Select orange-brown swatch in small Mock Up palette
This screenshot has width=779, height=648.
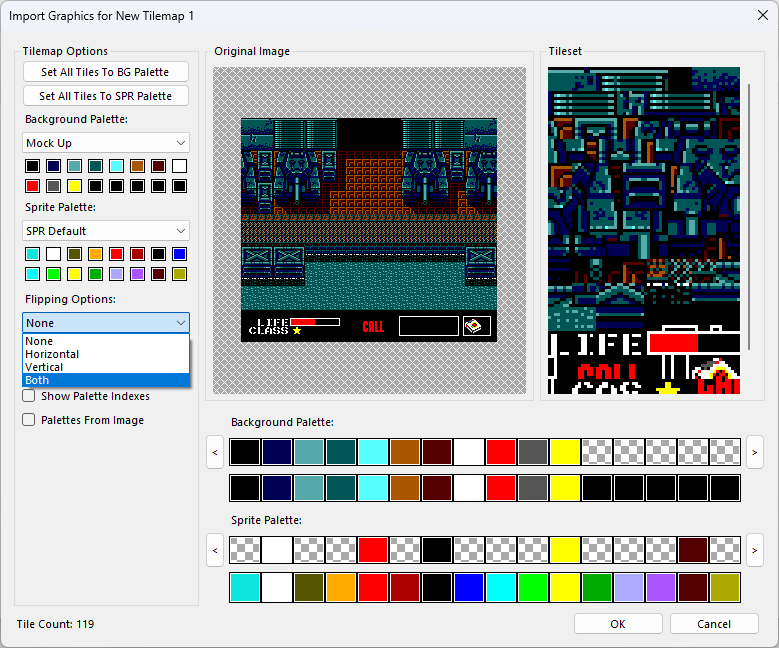point(138,166)
